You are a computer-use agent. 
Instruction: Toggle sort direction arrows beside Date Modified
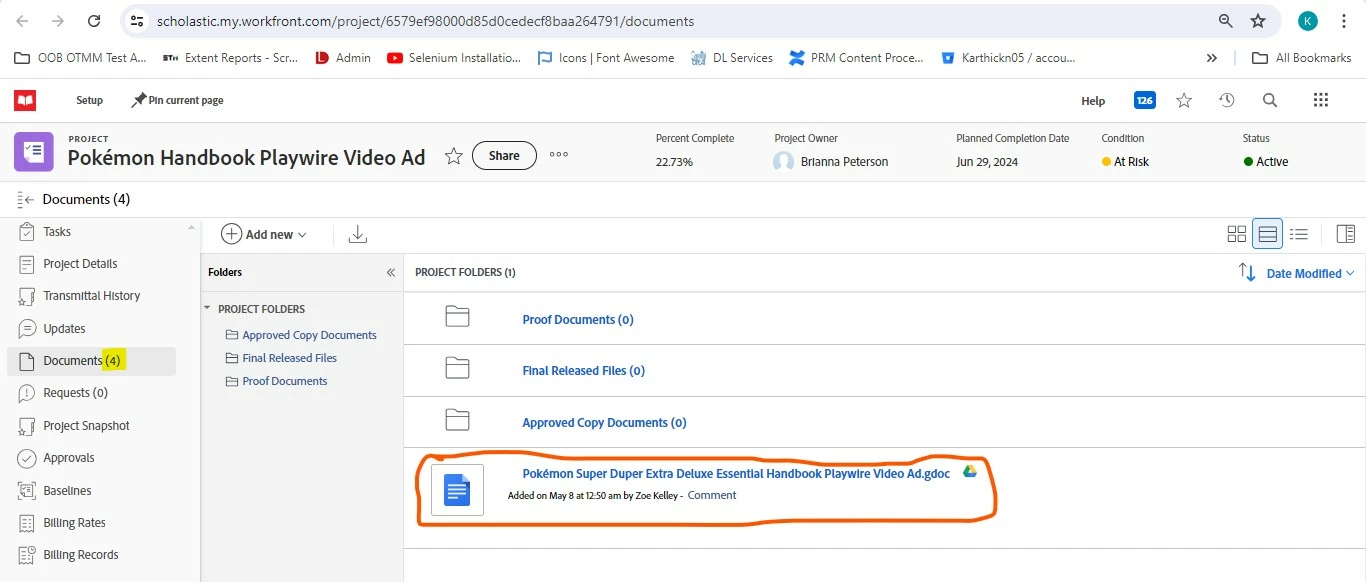point(1247,272)
